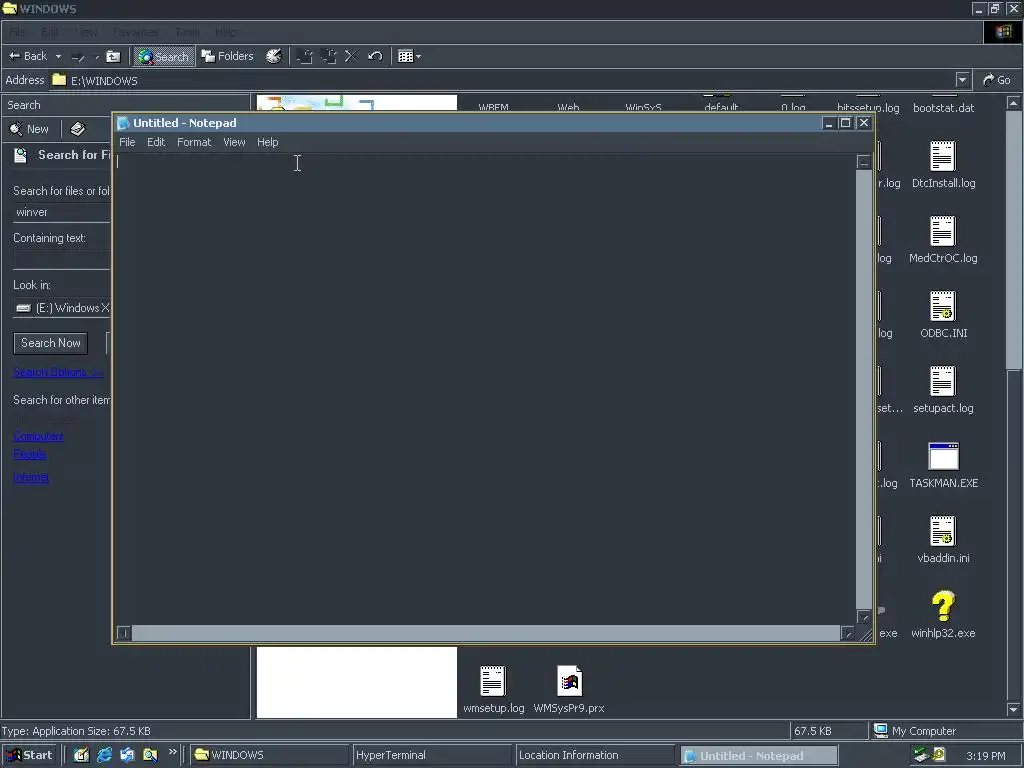
Task: Open the Look in drive combo box
Action: [x=62, y=308]
